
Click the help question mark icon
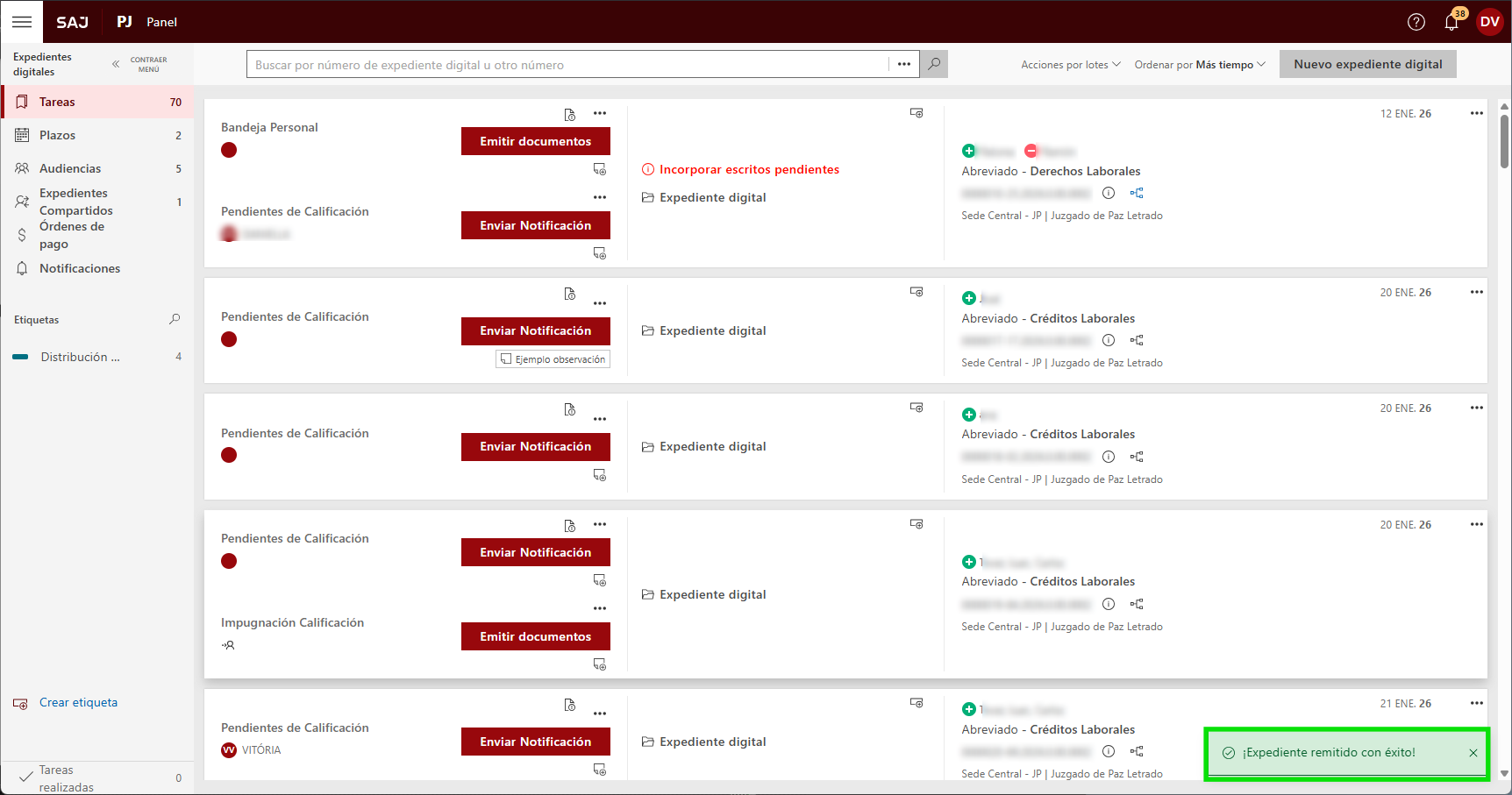click(x=1416, y=22)
